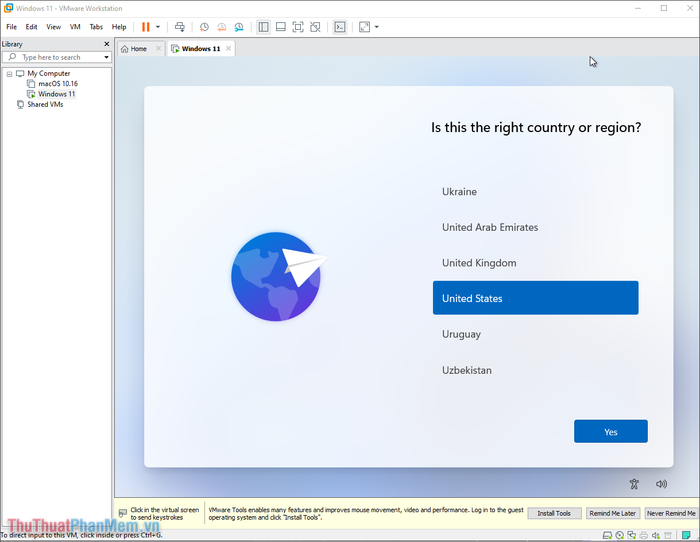The width and height of the screenshot is (700, 542).
Task: Click the network adapter status icon
Action: pos(631,535)
